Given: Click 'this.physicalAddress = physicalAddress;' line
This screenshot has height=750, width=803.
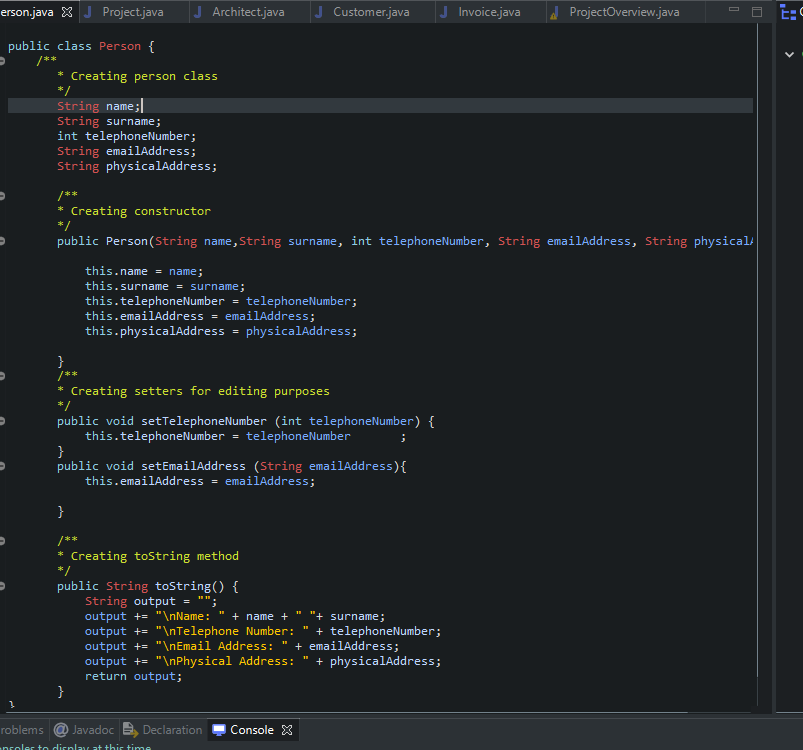Looking at the screenshot, I should click(x=221, y=331).
